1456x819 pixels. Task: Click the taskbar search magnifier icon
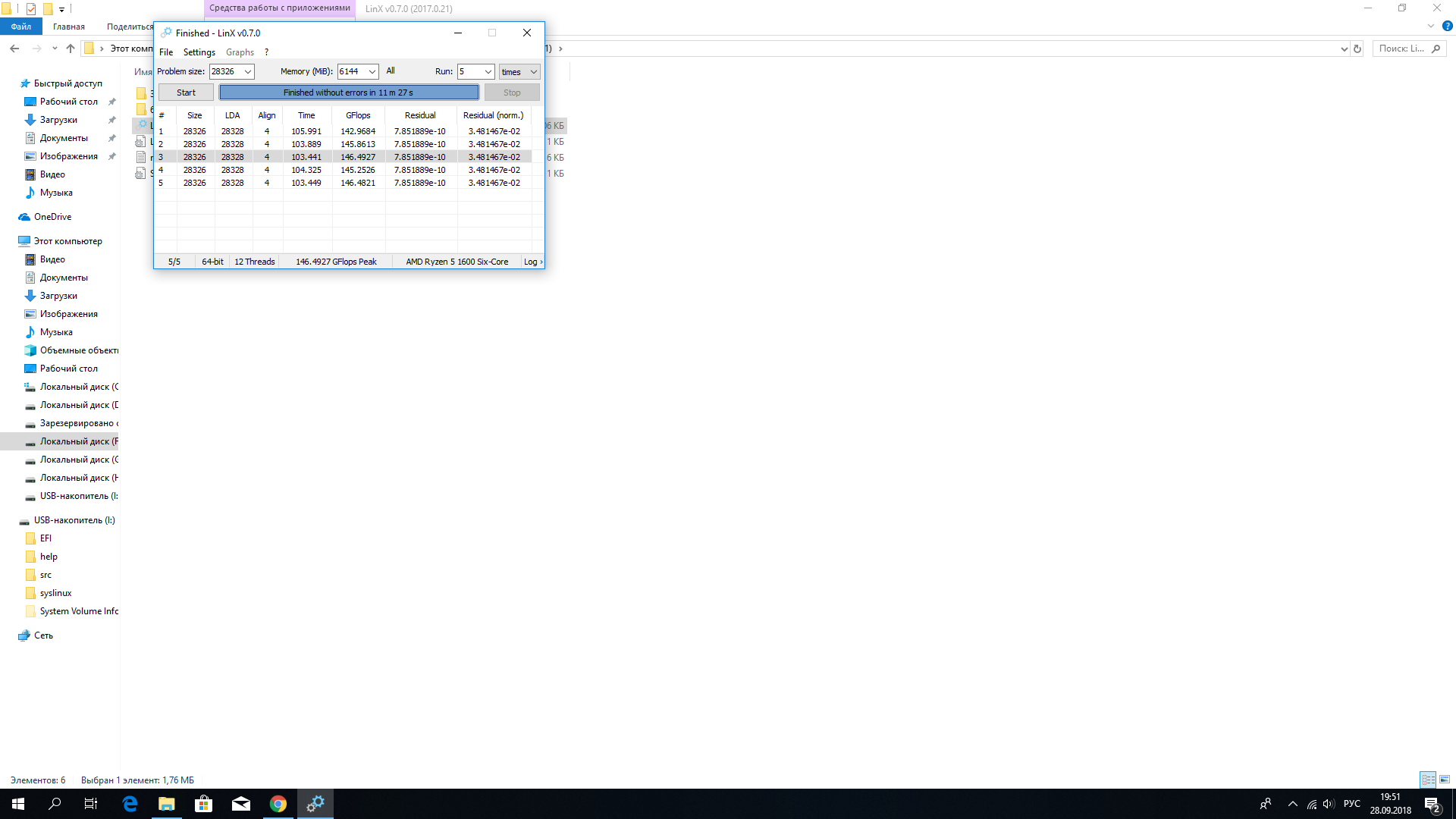coord(55,804)
